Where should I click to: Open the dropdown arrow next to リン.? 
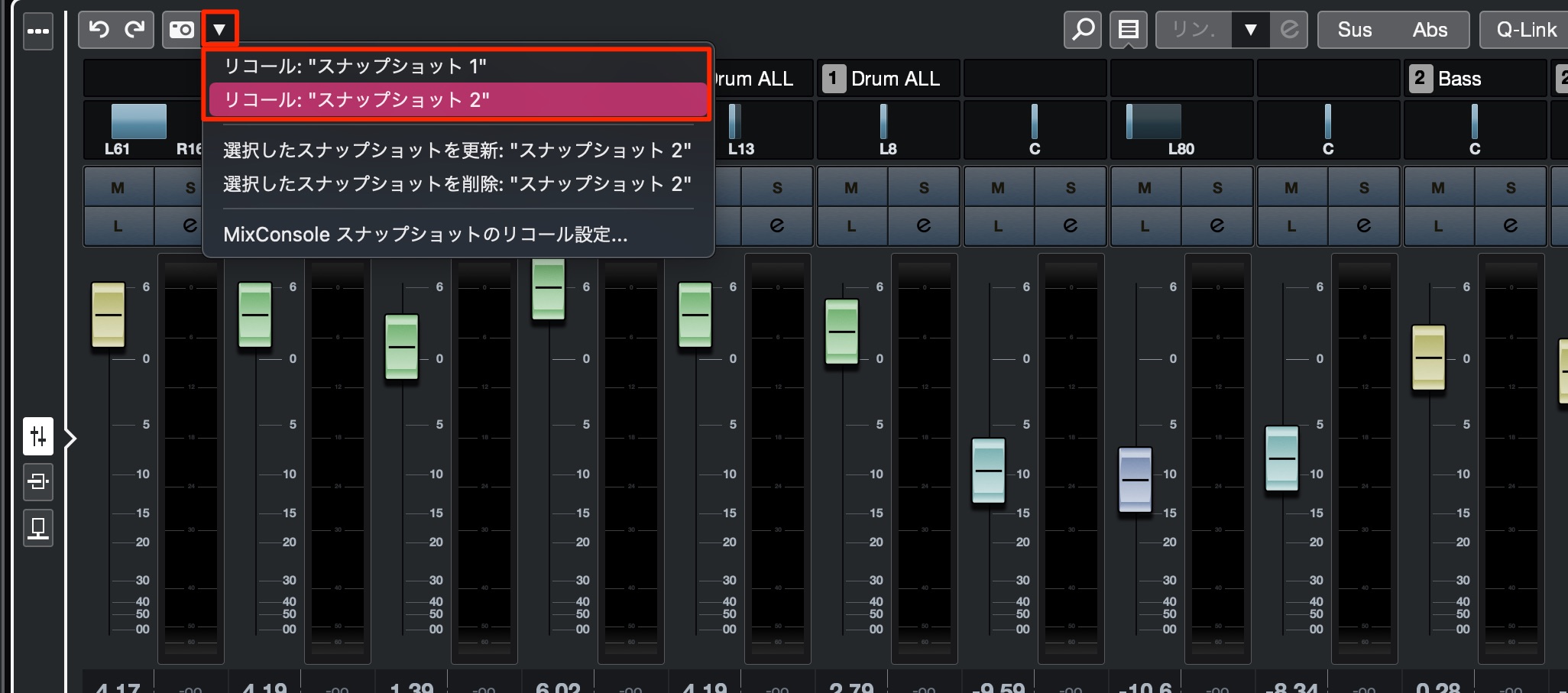pos(1251,30)
